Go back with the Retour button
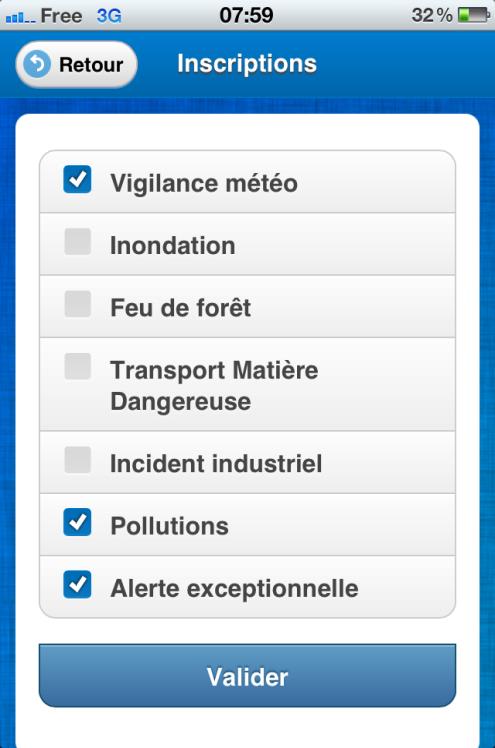The height and width of the screenshot is (748, 495). click(76, 64)
